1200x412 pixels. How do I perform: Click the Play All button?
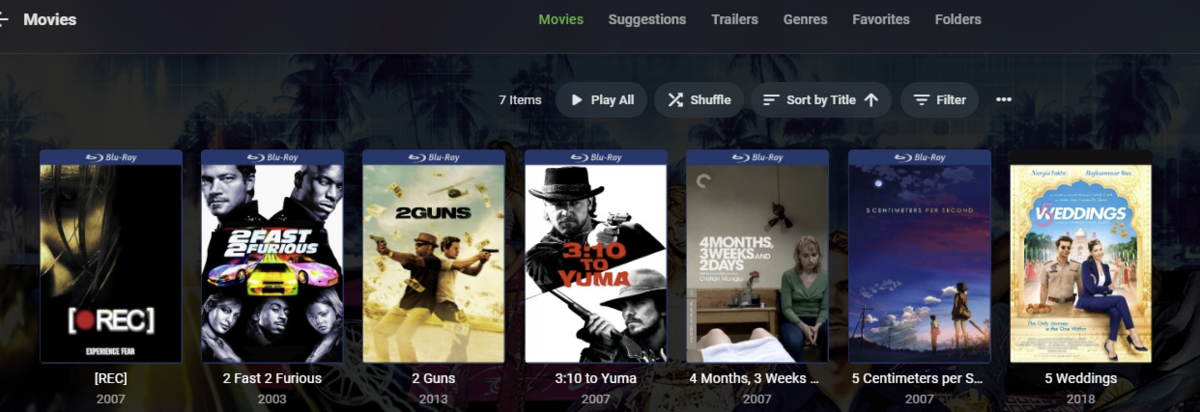click(602, 100)
